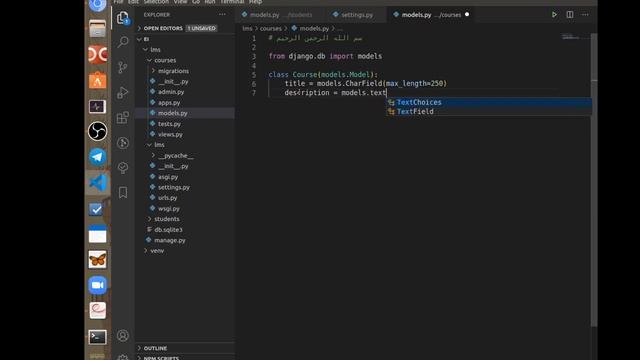This screenshot has height=360, width=640.
Task: Open views.py in the explorer
Action: tap(170, 134)
